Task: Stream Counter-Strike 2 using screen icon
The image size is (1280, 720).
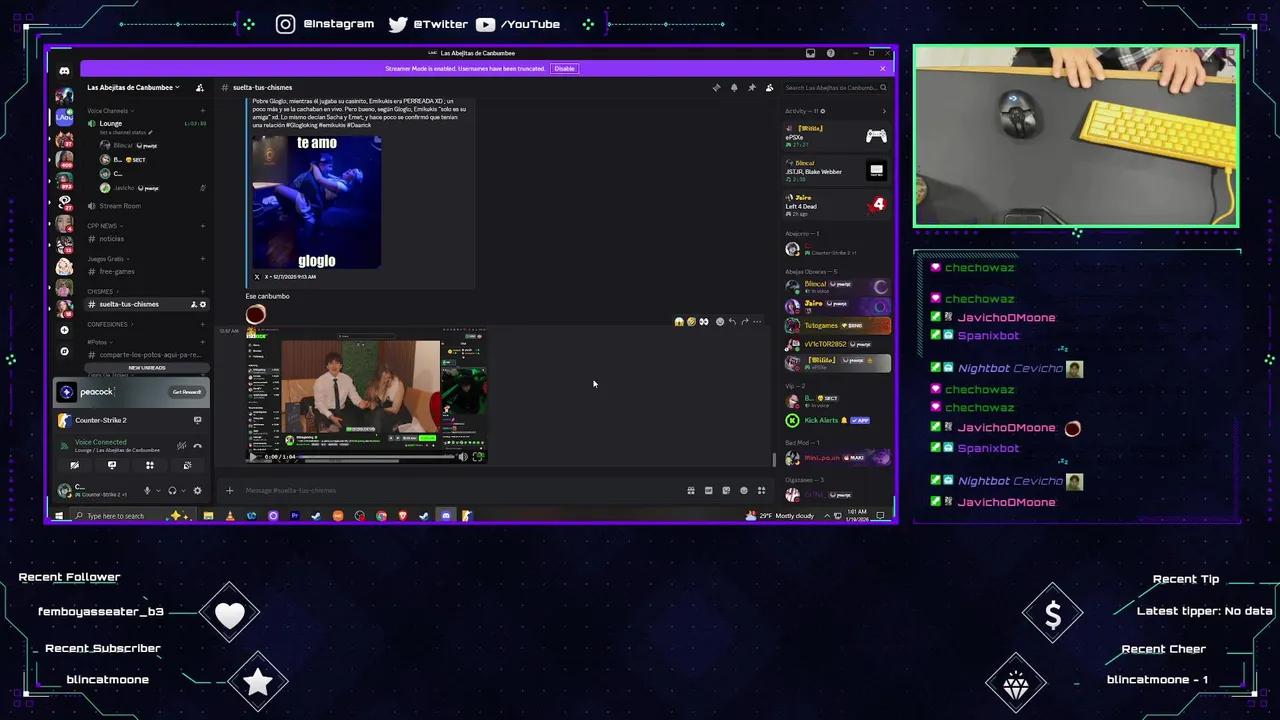Action: click(x=197, y=420)
